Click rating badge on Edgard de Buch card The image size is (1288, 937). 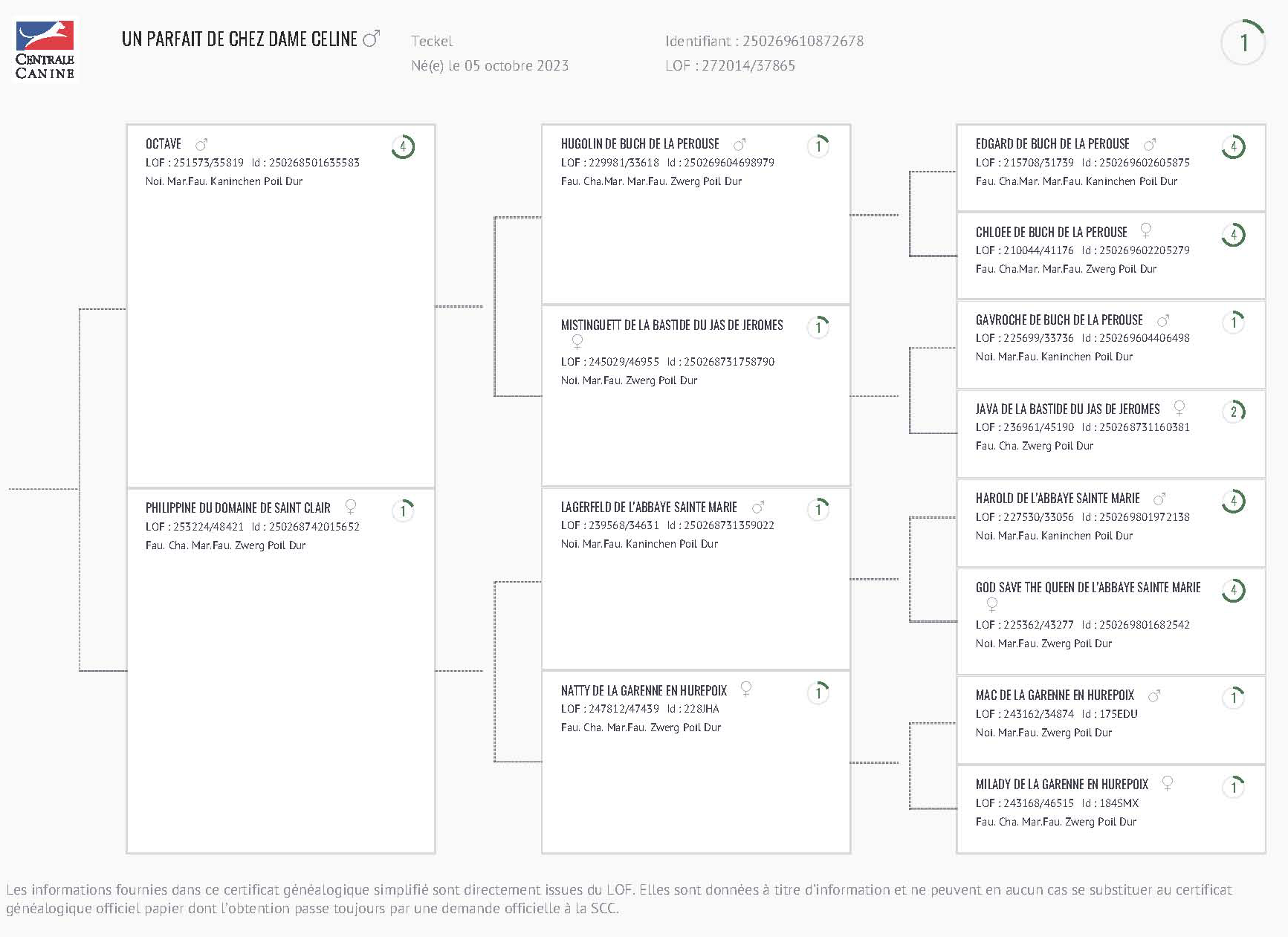(1233, 146)
